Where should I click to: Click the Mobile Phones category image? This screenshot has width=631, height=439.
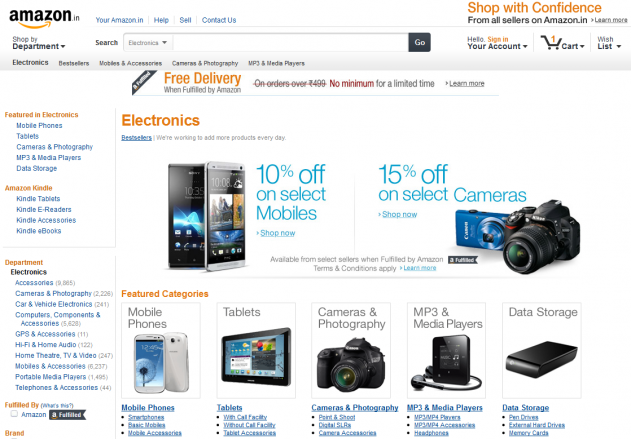(x=161, y=363)
